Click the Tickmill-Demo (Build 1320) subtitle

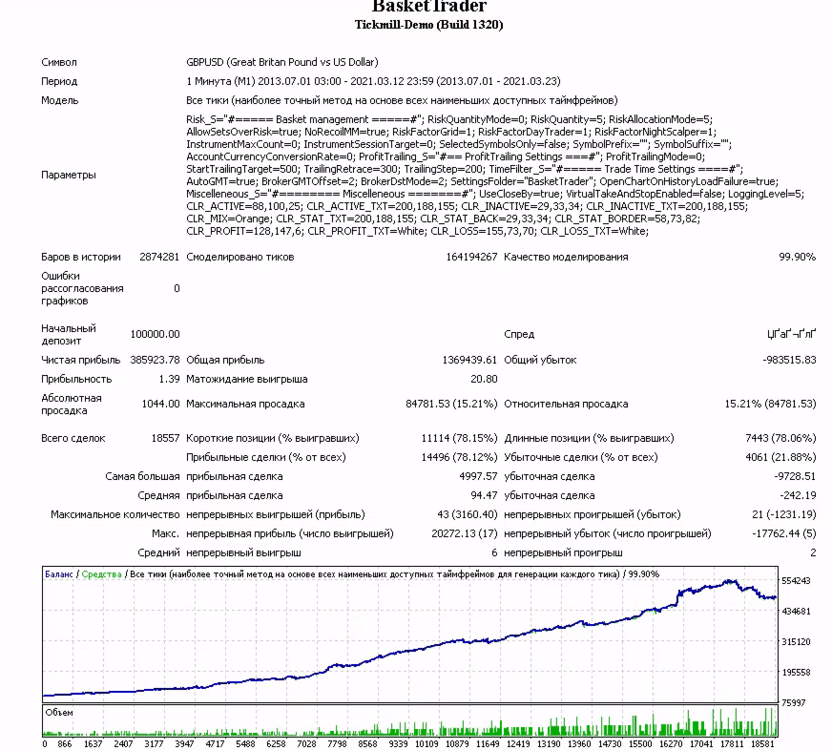click(x=429, y=24)
